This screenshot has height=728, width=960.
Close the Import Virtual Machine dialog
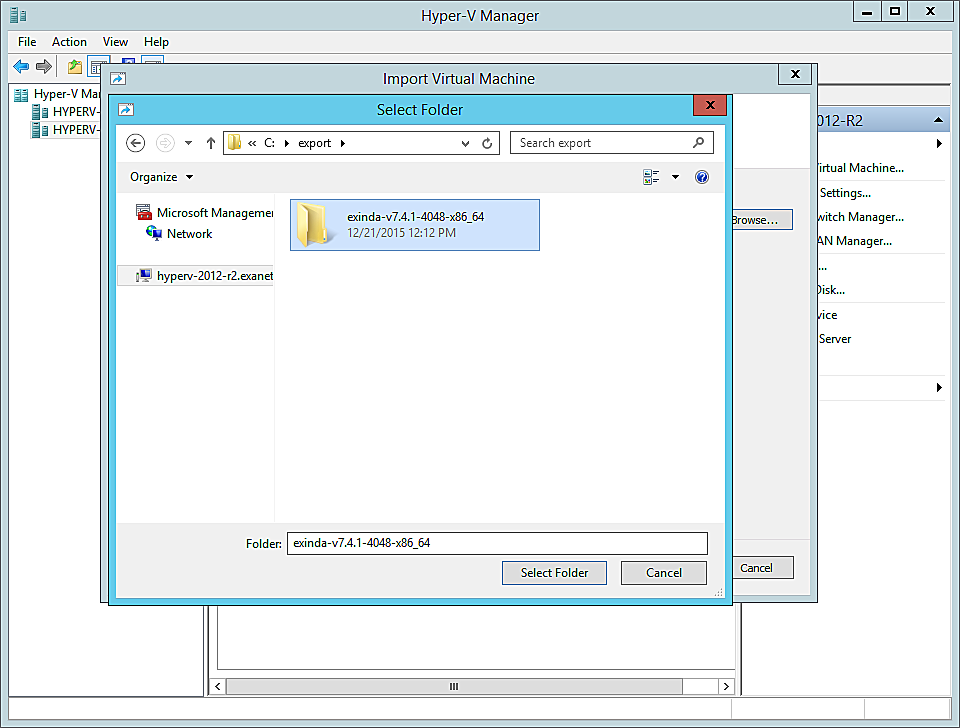[795, 74]
